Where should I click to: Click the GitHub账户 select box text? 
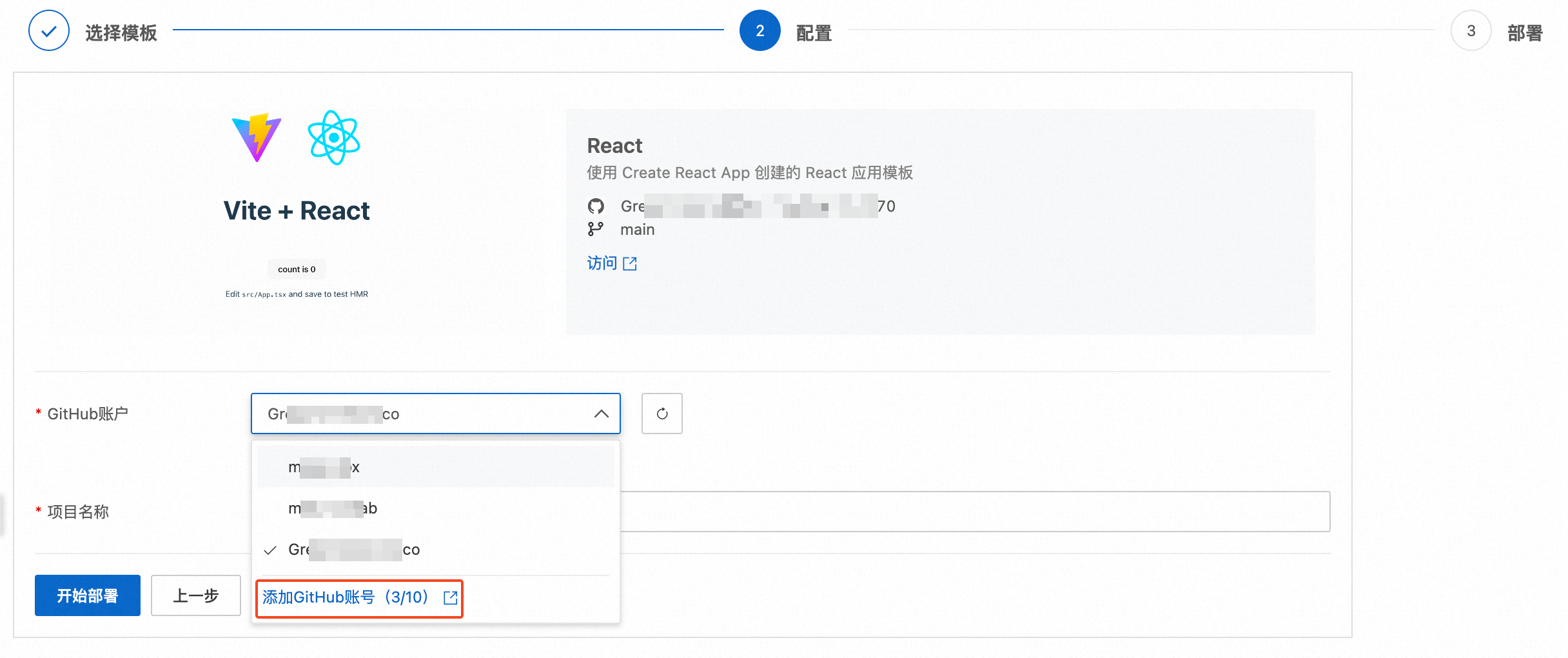coord(333,414)
